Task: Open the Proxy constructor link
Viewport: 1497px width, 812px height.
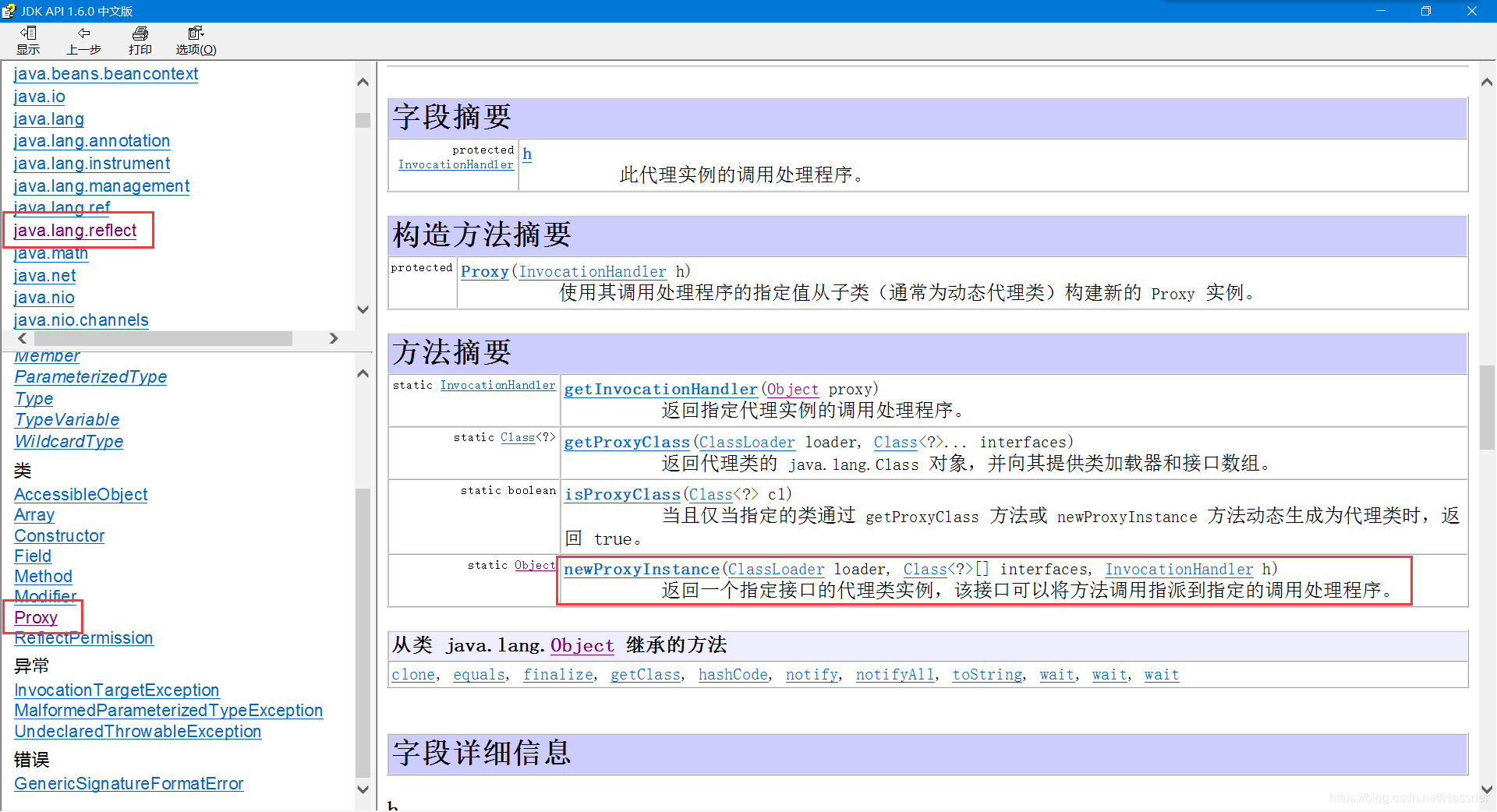Action: point(485,271)
